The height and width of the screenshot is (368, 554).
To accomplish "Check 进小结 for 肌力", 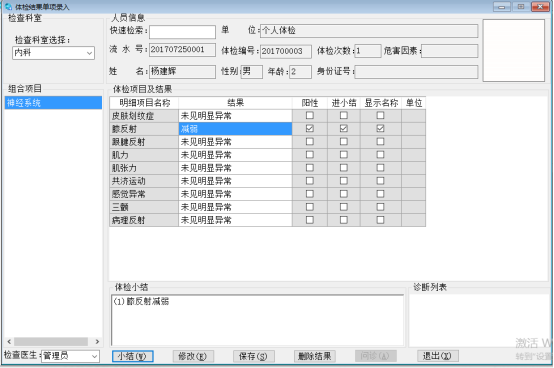I will pos(343,155).
